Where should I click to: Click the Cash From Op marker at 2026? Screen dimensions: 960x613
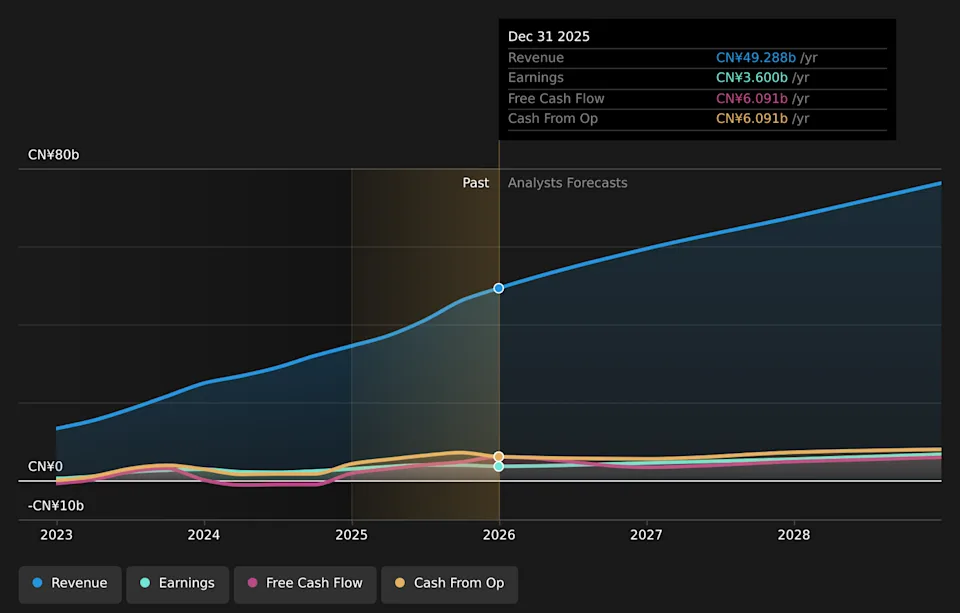499,456
